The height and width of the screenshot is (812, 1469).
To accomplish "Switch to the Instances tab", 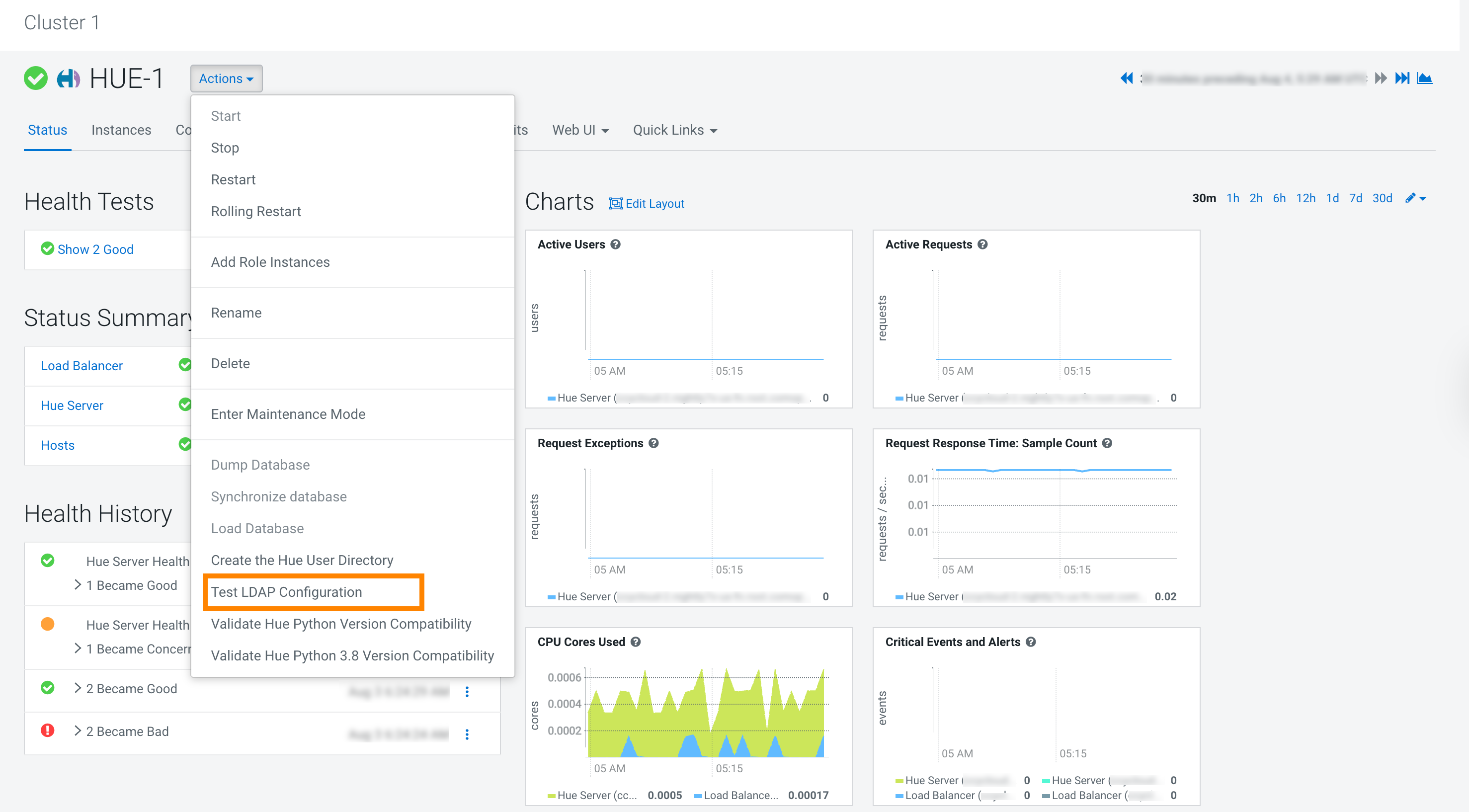I will [121, 130].
